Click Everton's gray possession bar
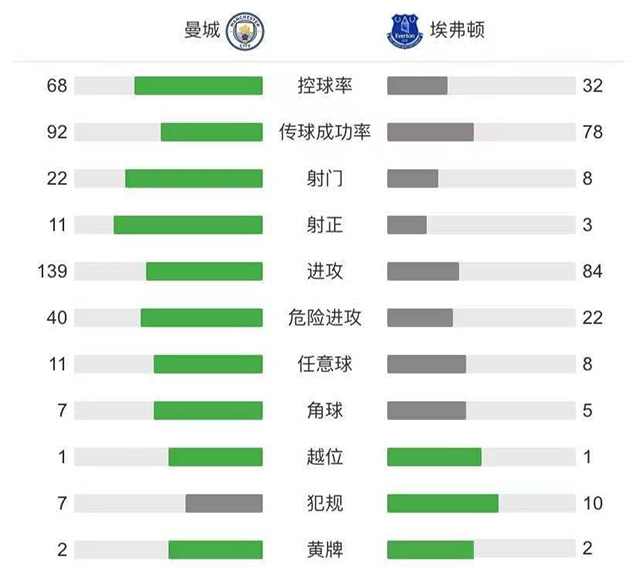 point(417,86)
